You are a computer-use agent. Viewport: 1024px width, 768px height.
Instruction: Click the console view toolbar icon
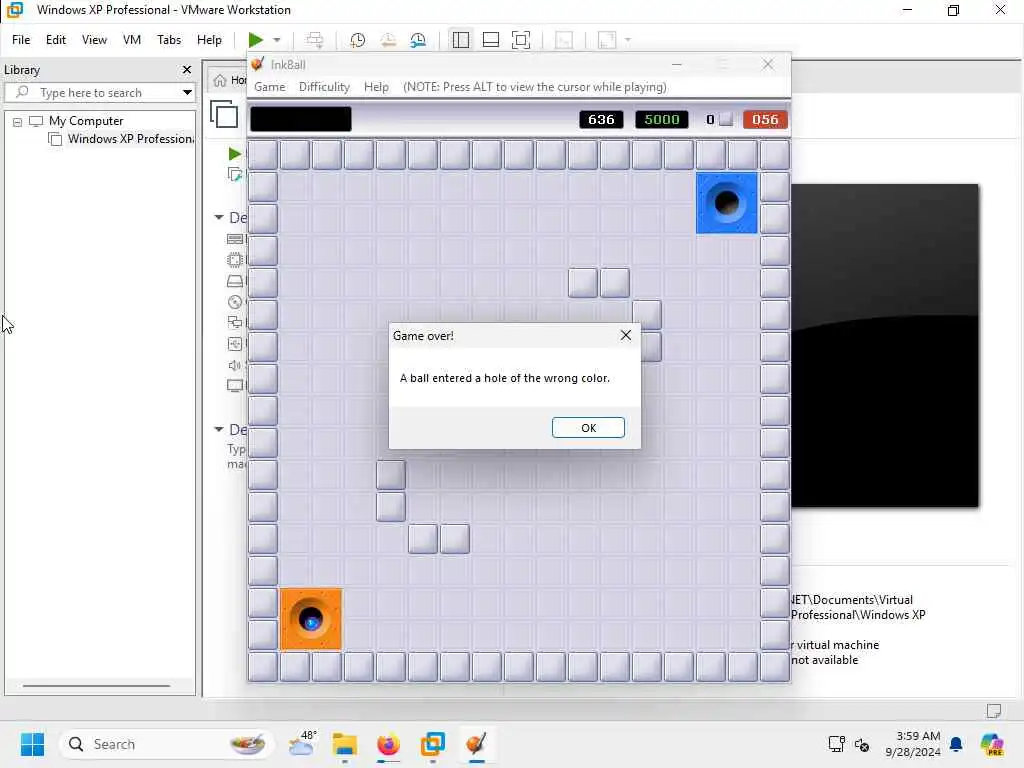pyautogui.click(x=564, y=40)
